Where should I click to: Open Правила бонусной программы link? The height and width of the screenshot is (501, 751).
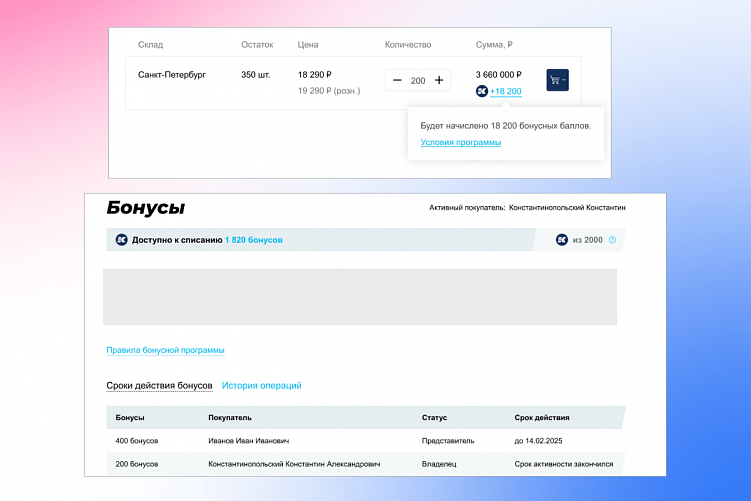tap(165, 350)
